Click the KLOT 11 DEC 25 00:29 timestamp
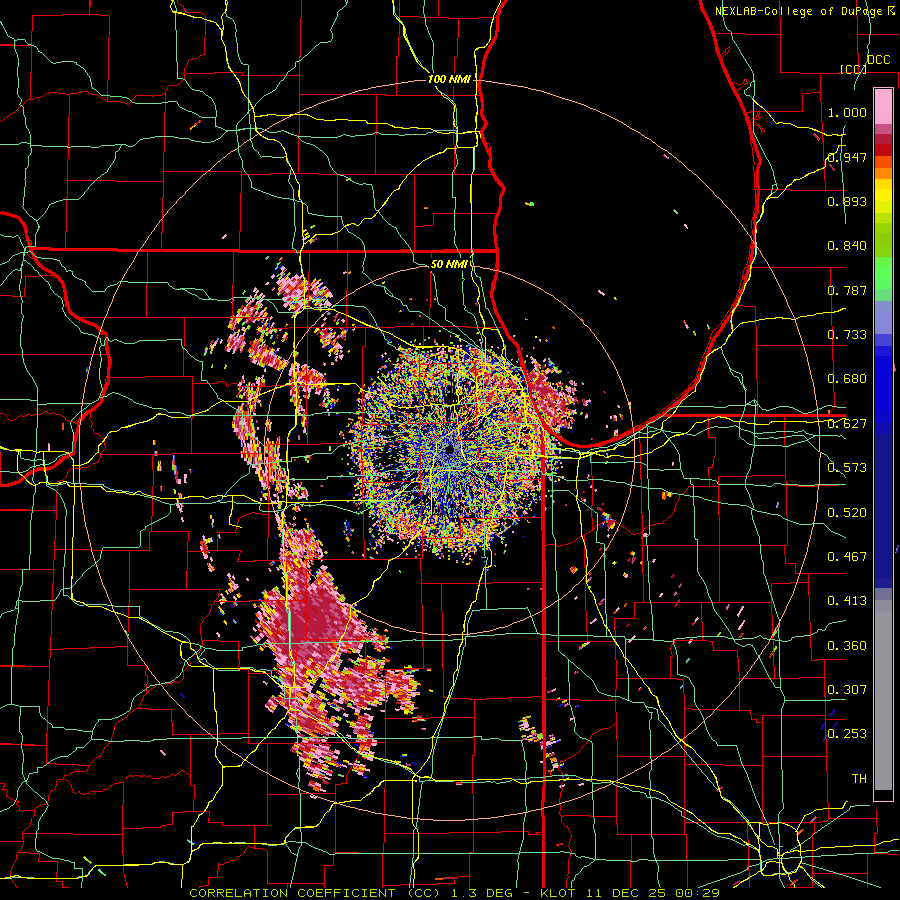900x900 pixels. pyautogui.click(x=630, y=893)
